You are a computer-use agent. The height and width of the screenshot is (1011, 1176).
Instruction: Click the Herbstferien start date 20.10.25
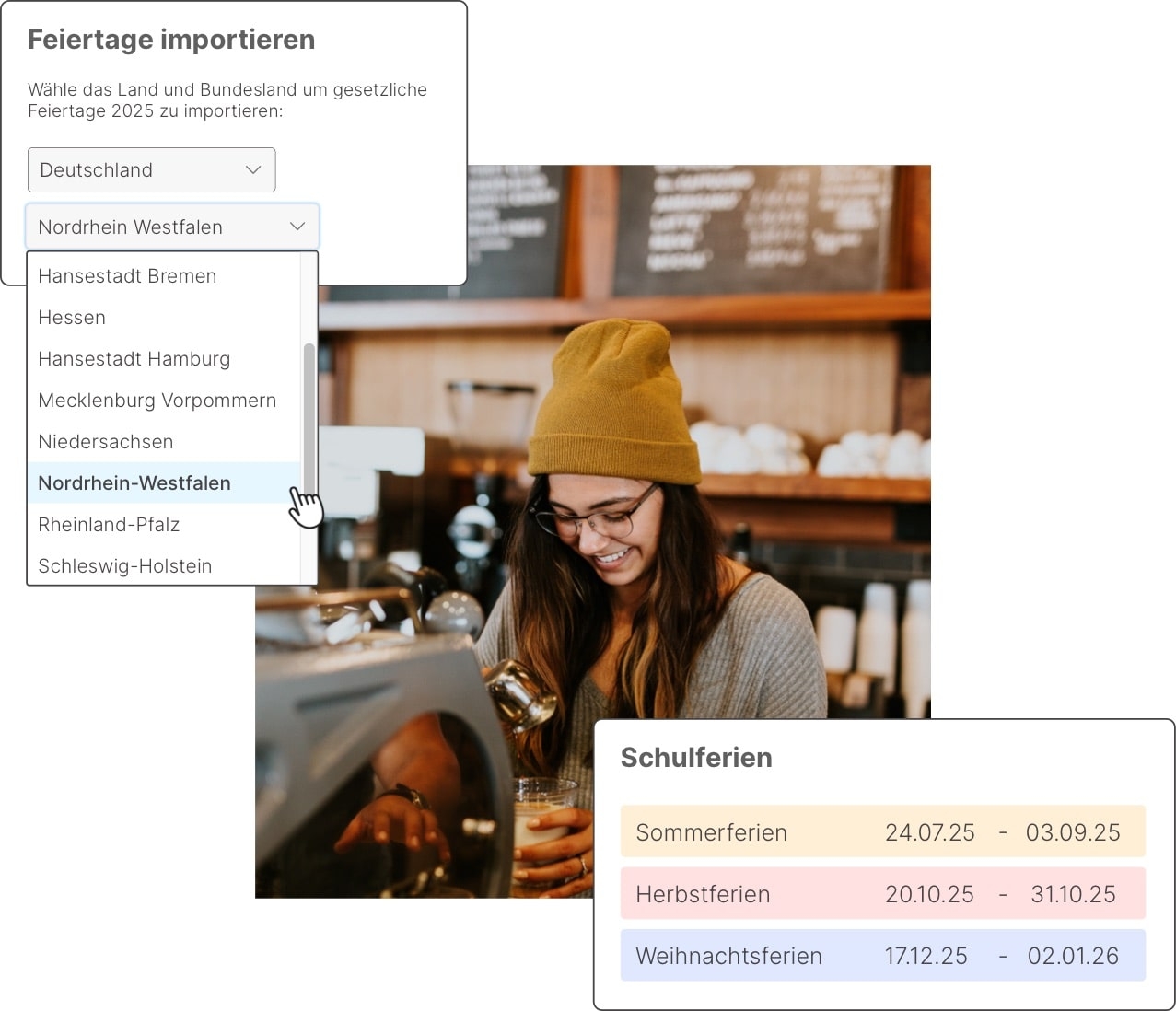click(929, 894)
